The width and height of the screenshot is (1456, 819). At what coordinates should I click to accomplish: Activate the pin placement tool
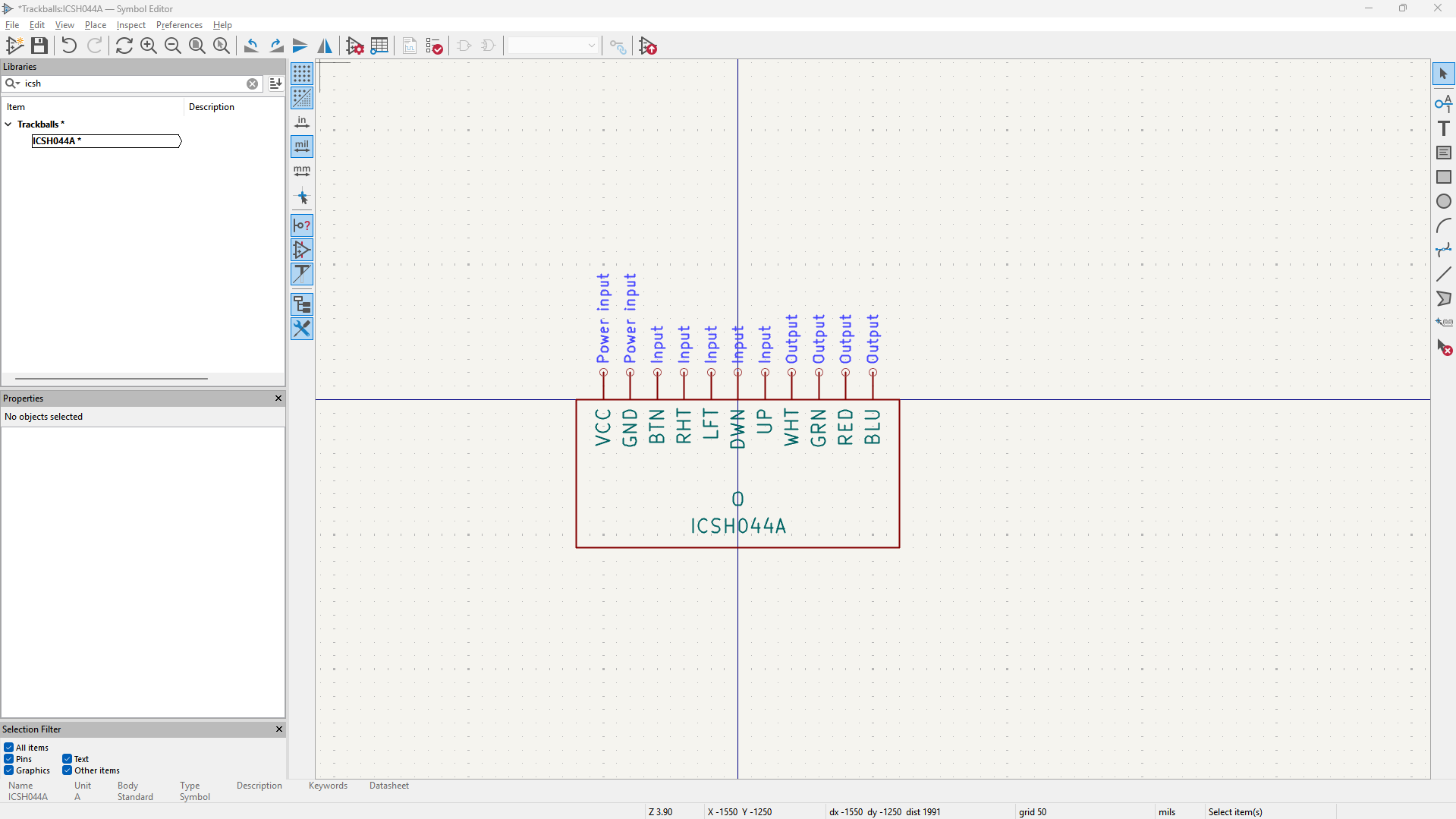pos(1444,104)
